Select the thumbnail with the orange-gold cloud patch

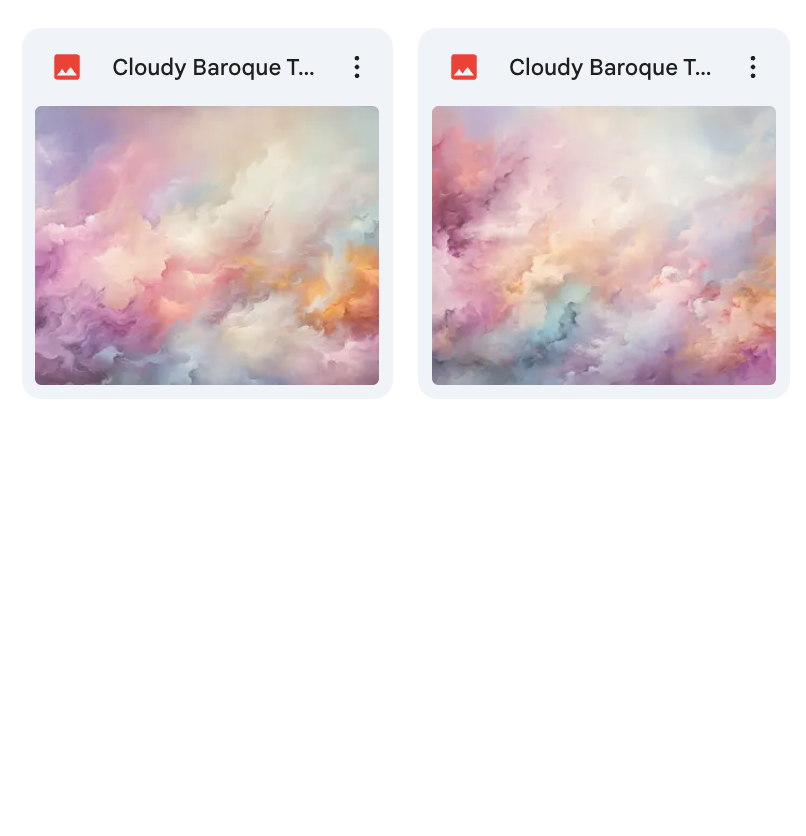[207, 245]
